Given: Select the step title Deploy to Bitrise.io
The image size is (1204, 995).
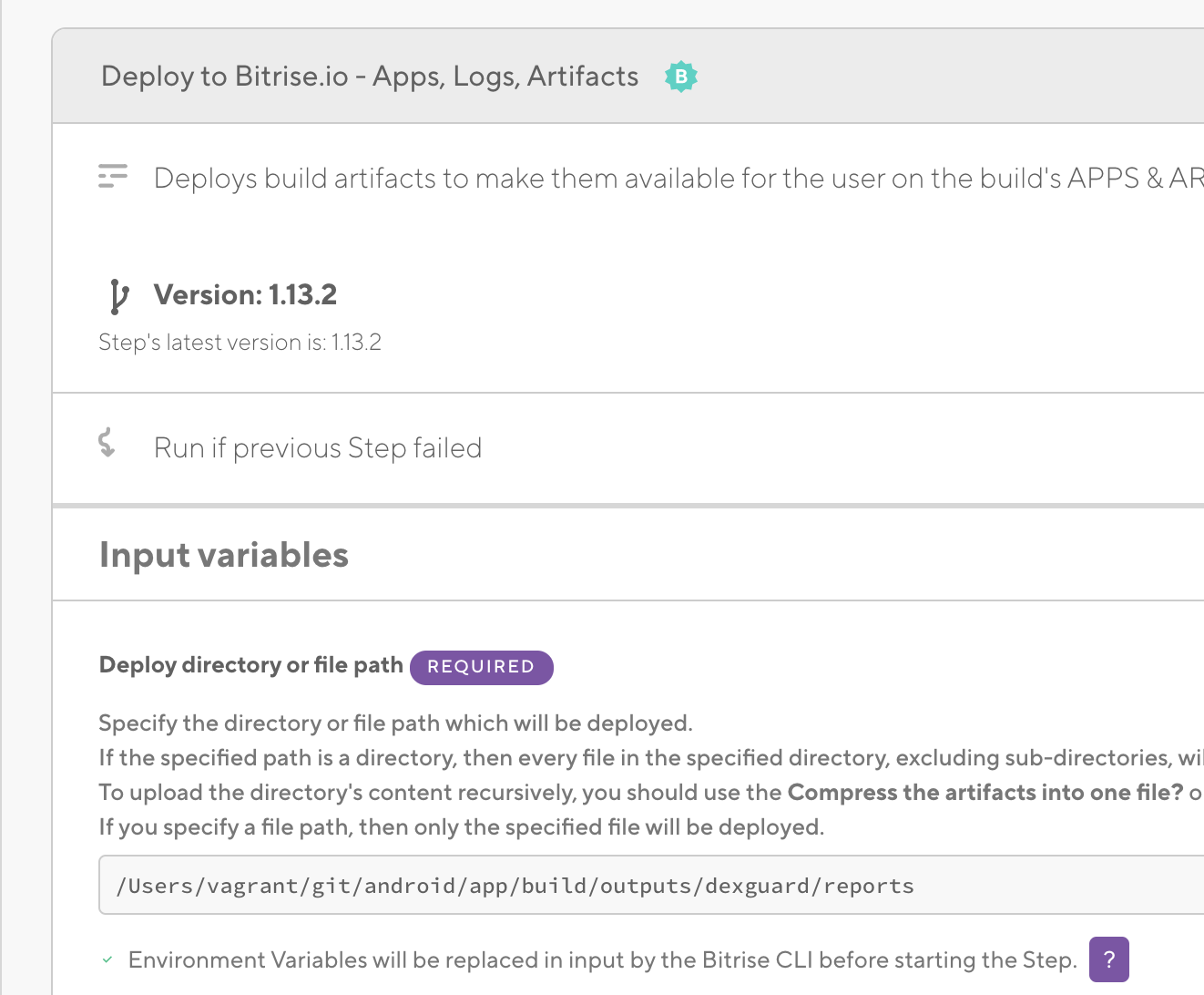Looking at the screenshot, I should (x=370, y=76).
